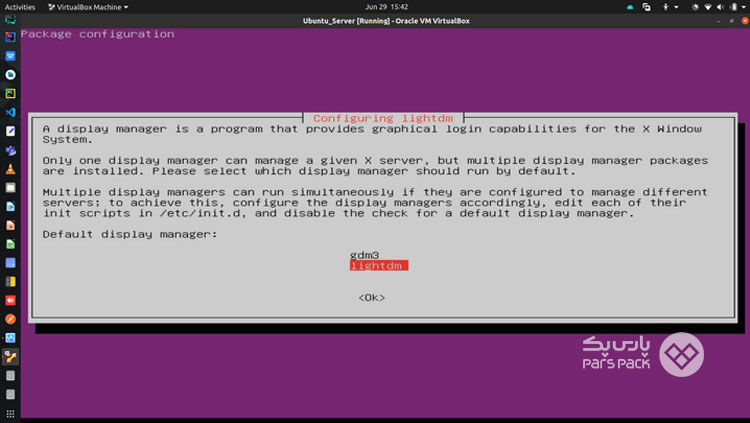Open the Files manager dock icon
The image size is (750, 423).
[10, 187]
